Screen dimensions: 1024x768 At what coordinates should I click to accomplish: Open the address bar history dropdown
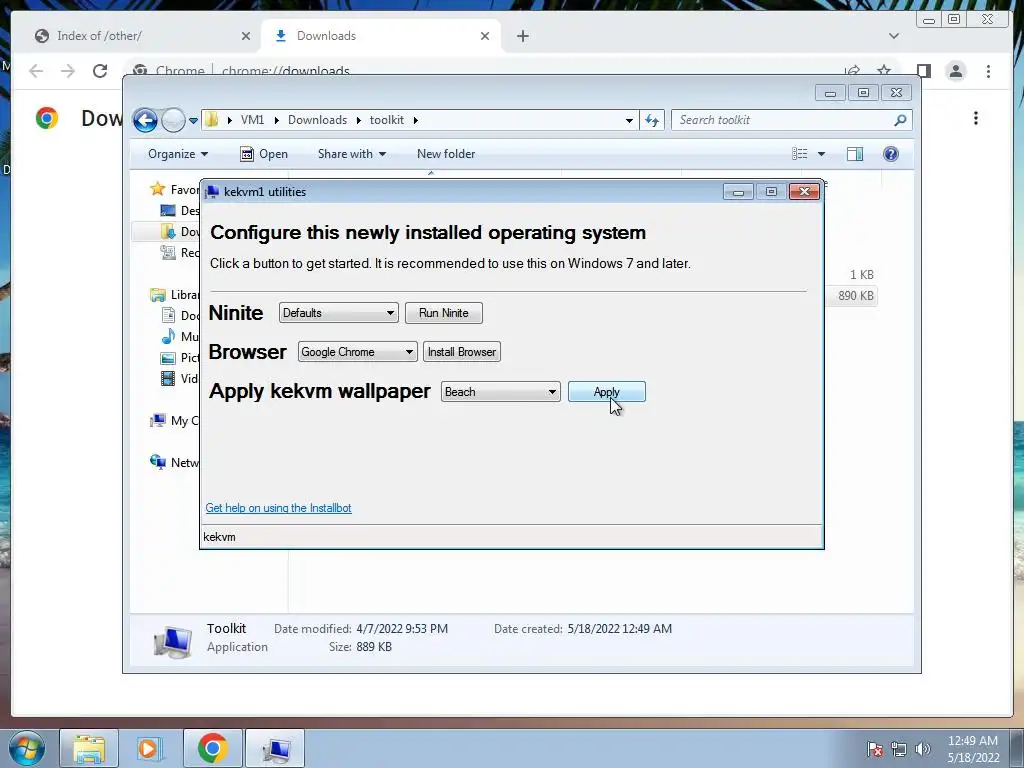point(629,120)
